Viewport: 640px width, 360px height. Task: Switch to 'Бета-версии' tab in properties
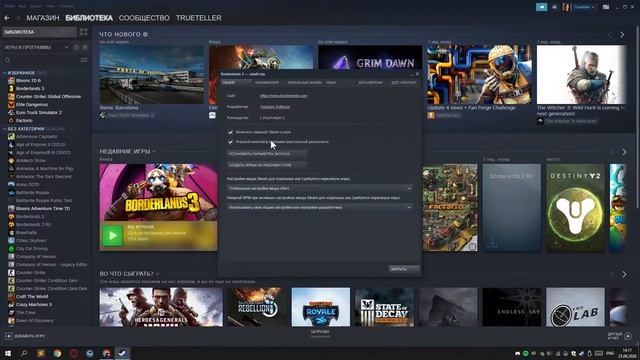371,82
